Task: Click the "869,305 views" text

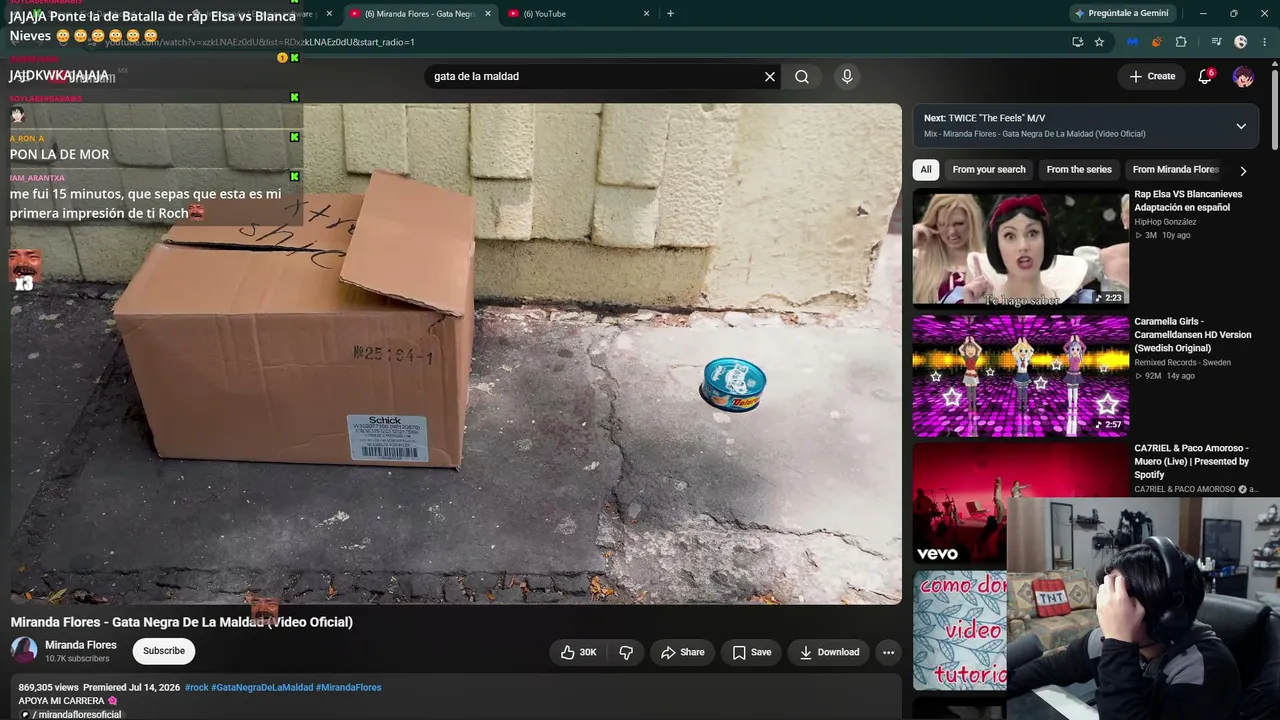Action: (x=48, y=688)
